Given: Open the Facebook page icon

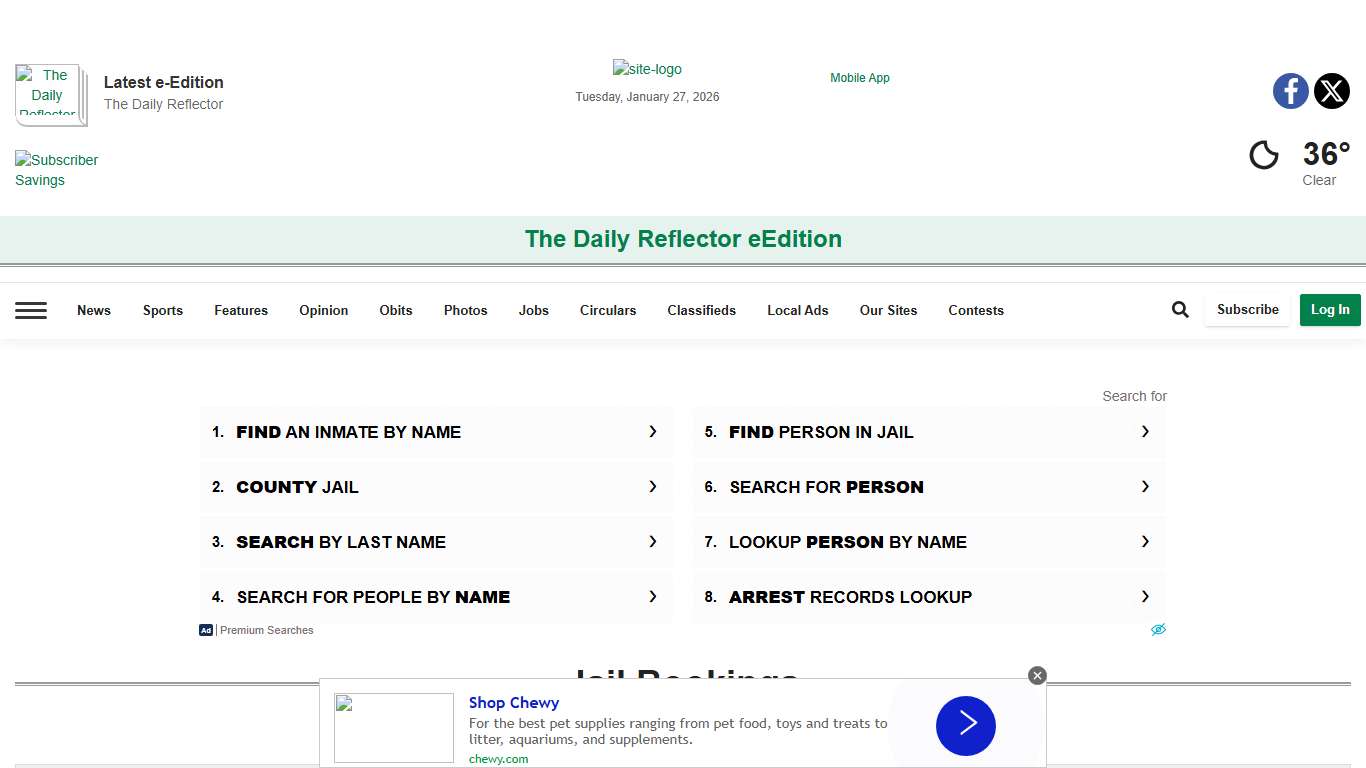Looking at the screenshot, I should [x=1290, y=91].
